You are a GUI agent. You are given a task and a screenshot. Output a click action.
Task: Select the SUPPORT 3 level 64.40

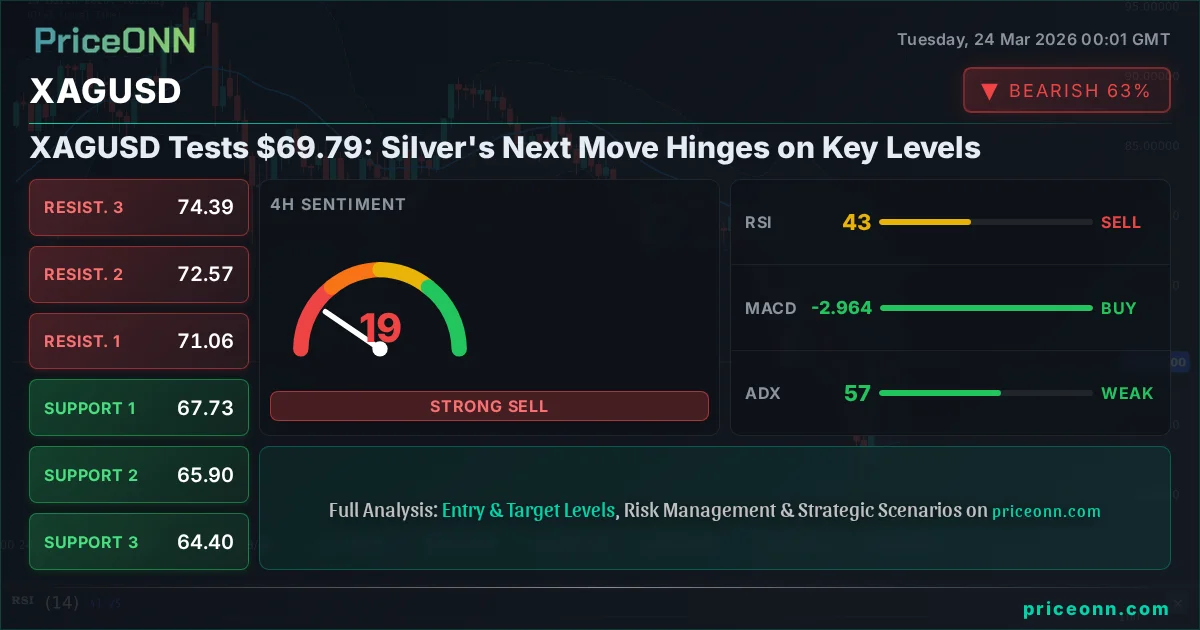click(x=139, y=542)
